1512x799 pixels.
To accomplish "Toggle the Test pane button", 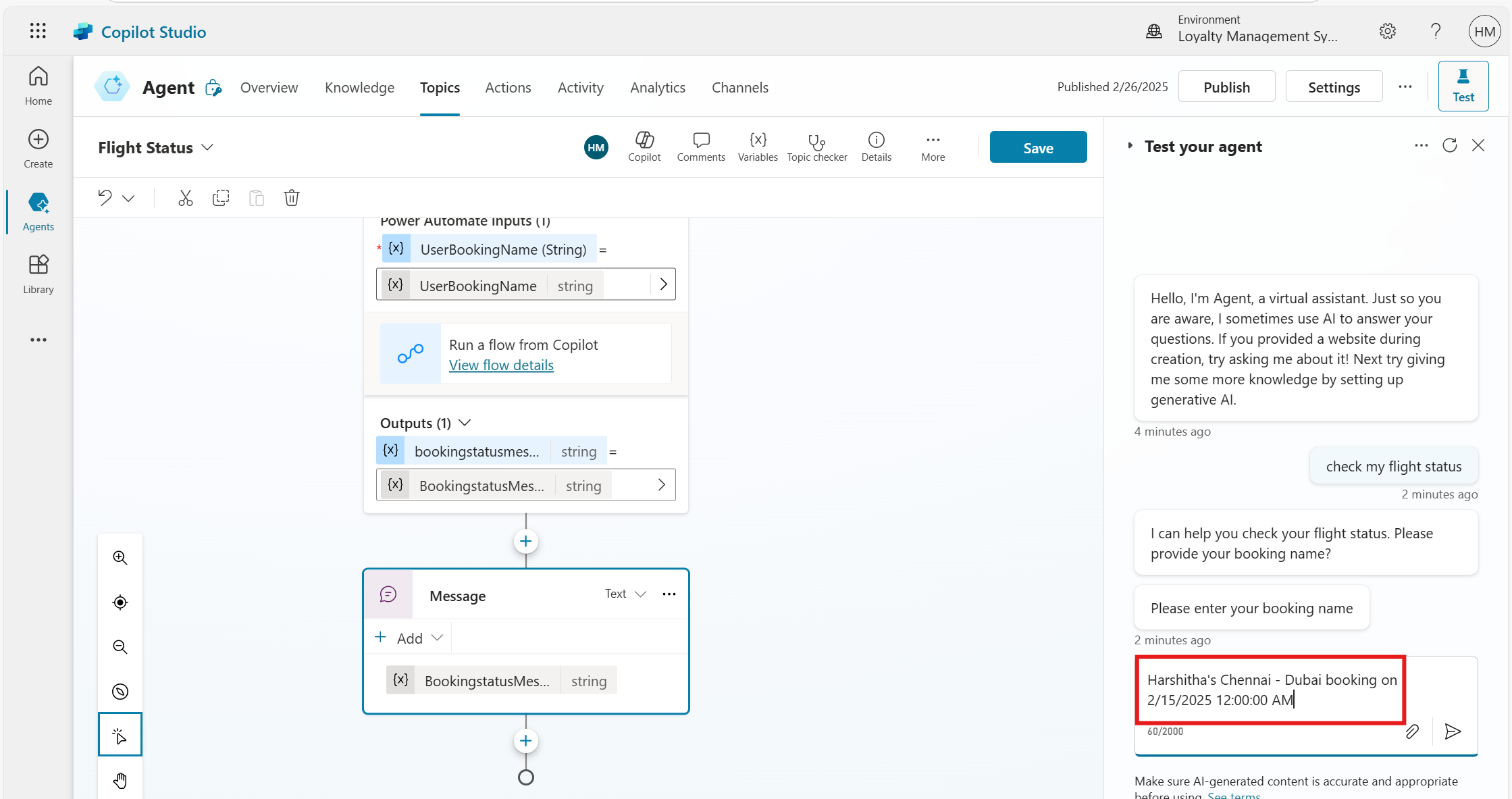I will tap(1463, 86).
